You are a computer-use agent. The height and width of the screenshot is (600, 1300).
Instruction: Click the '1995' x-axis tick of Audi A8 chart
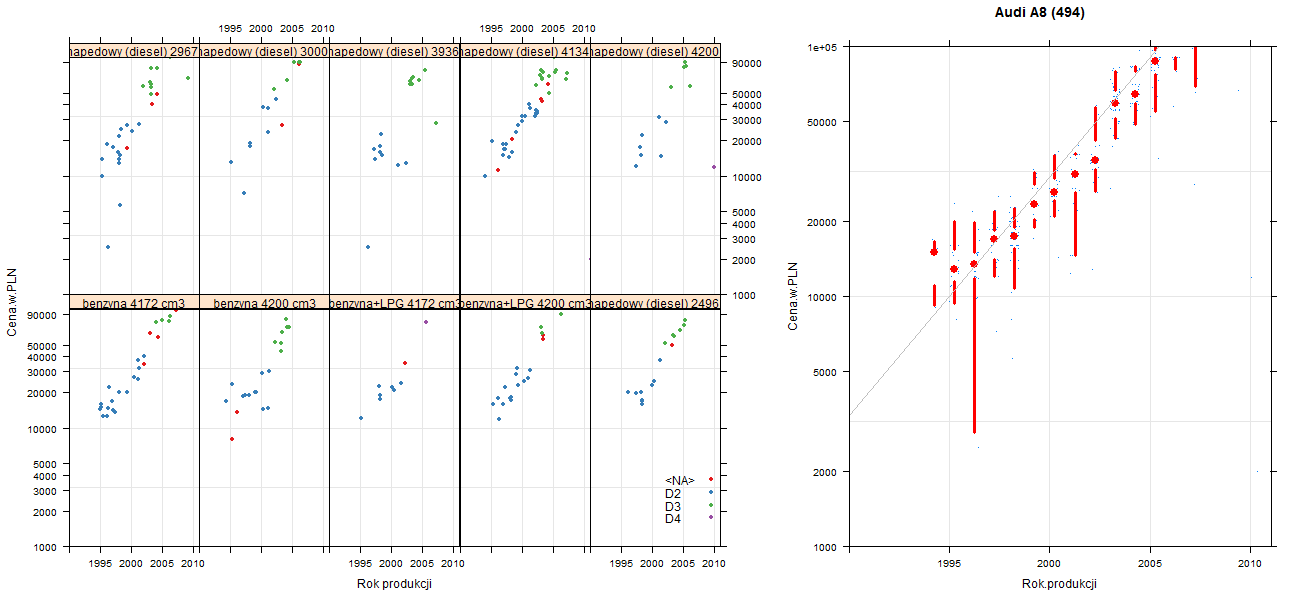pyautogui.click(x=951, y=564)
